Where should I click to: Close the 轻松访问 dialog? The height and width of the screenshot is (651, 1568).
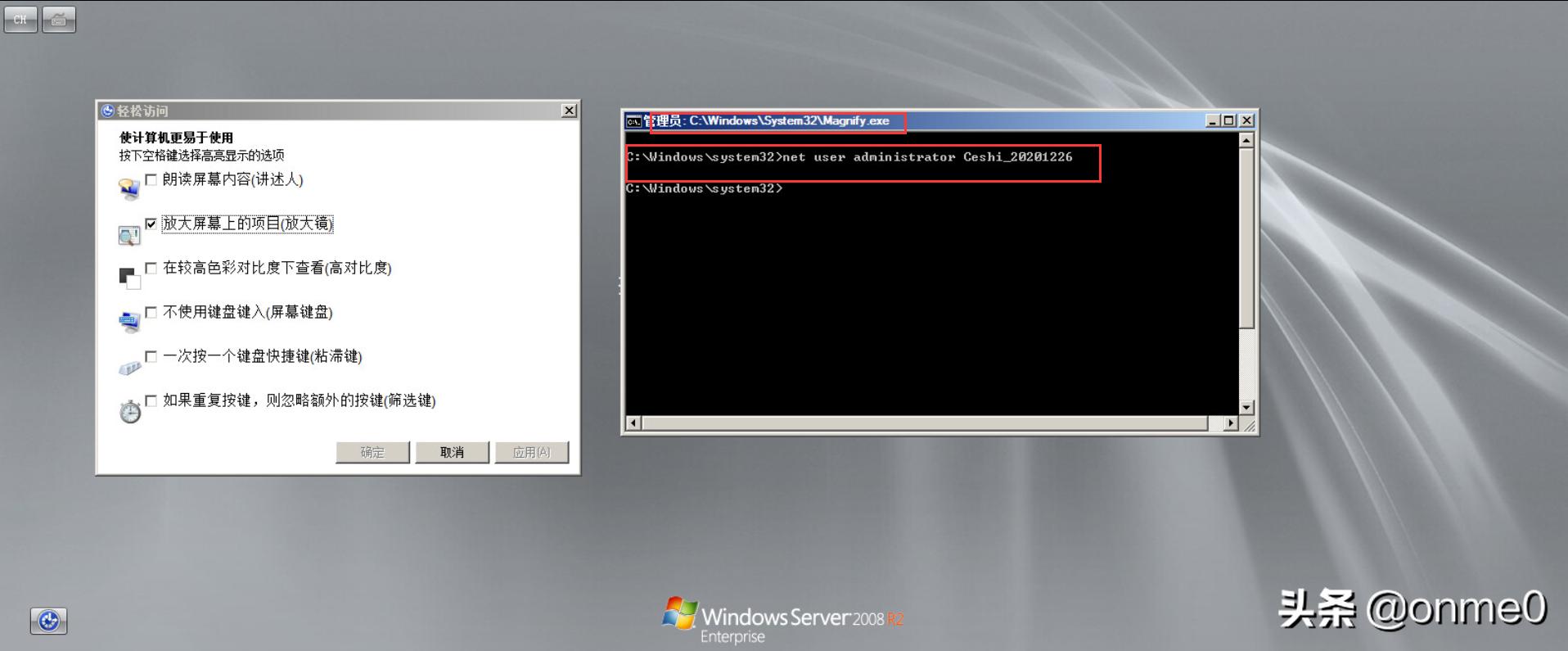click(570, 111)
